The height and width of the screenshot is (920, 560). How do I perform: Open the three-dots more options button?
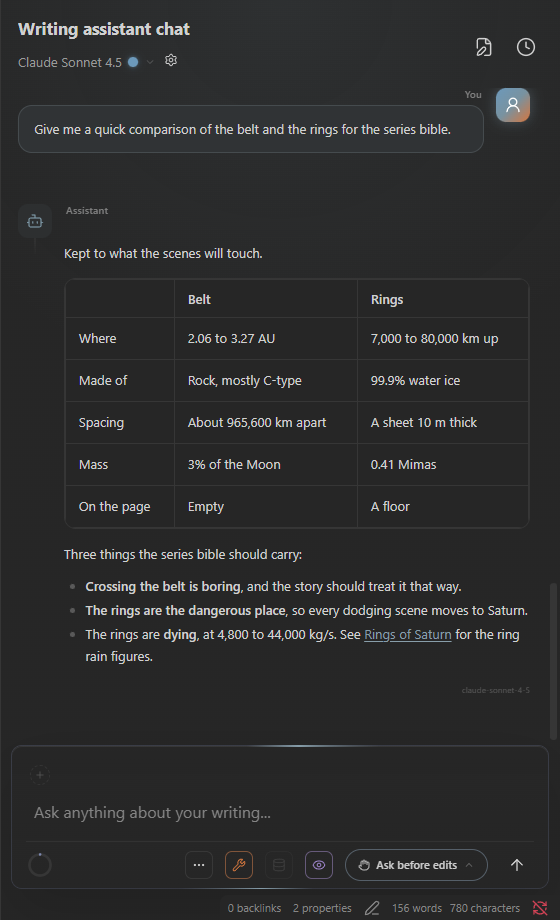point(199,865)
